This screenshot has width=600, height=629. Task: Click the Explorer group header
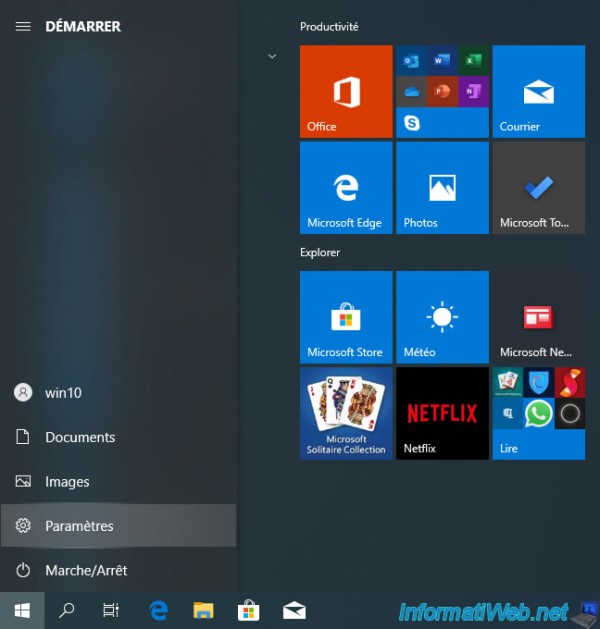pyautogui.click(x=320, y=252)
